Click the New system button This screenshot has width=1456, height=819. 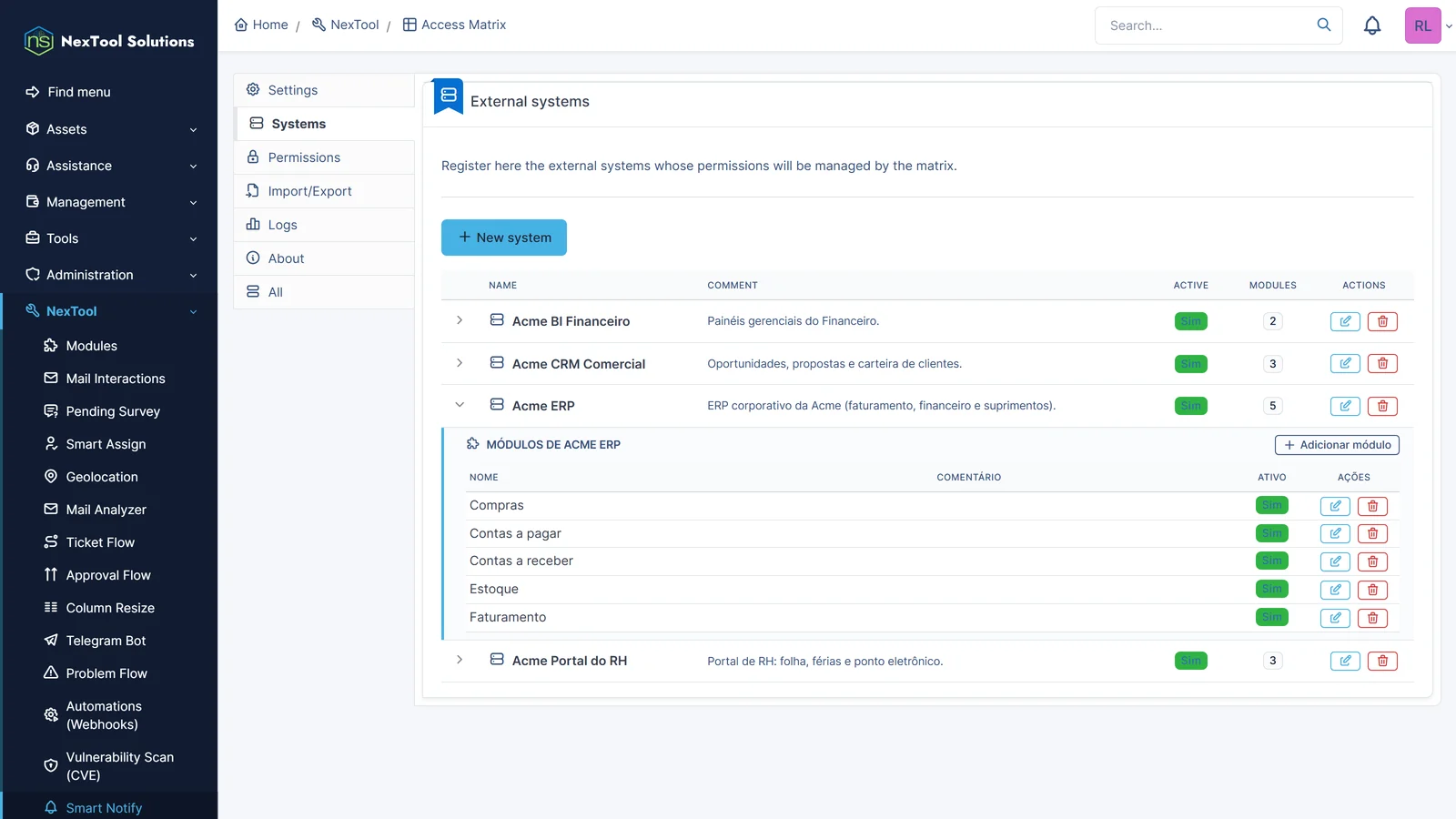(504, 238)
